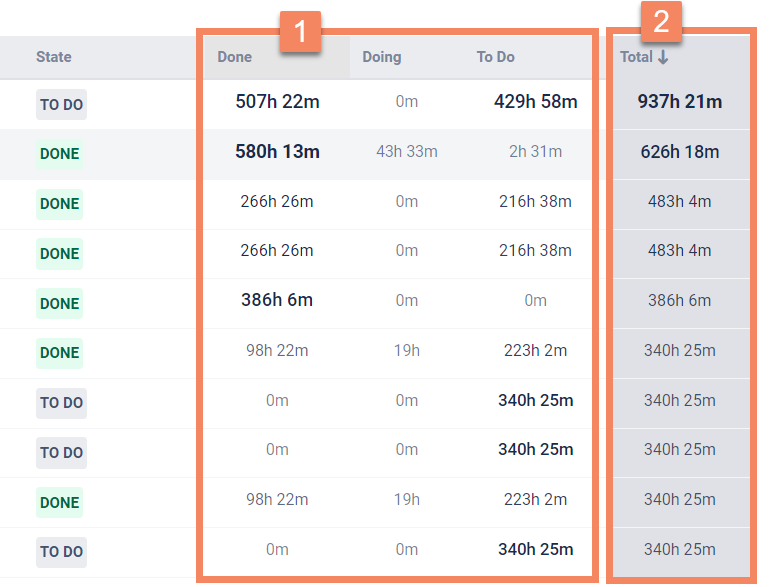Click the TO DO state badge in first row
The width and height of the screenshot is (770, 587).
(x=61, y=105)
